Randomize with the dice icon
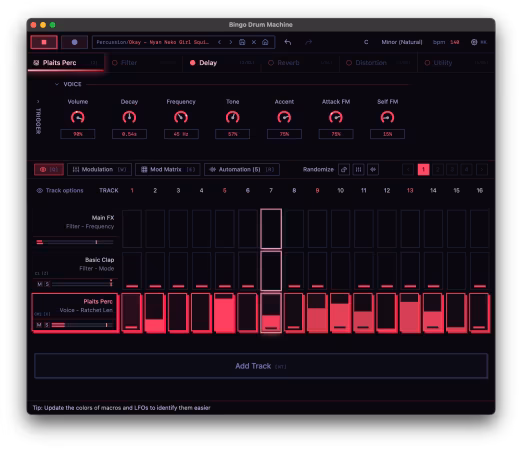 [x=344, y=170]
